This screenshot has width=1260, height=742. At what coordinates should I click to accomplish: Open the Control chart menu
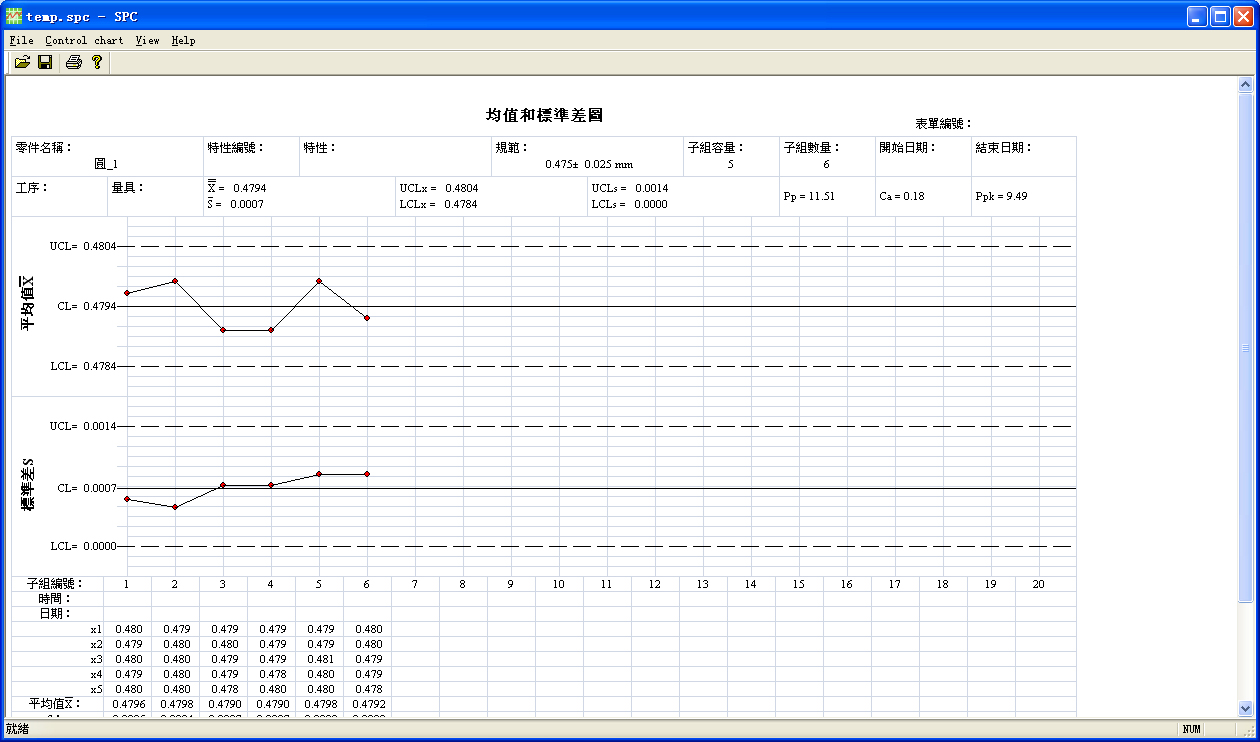[x=84, y=41]
